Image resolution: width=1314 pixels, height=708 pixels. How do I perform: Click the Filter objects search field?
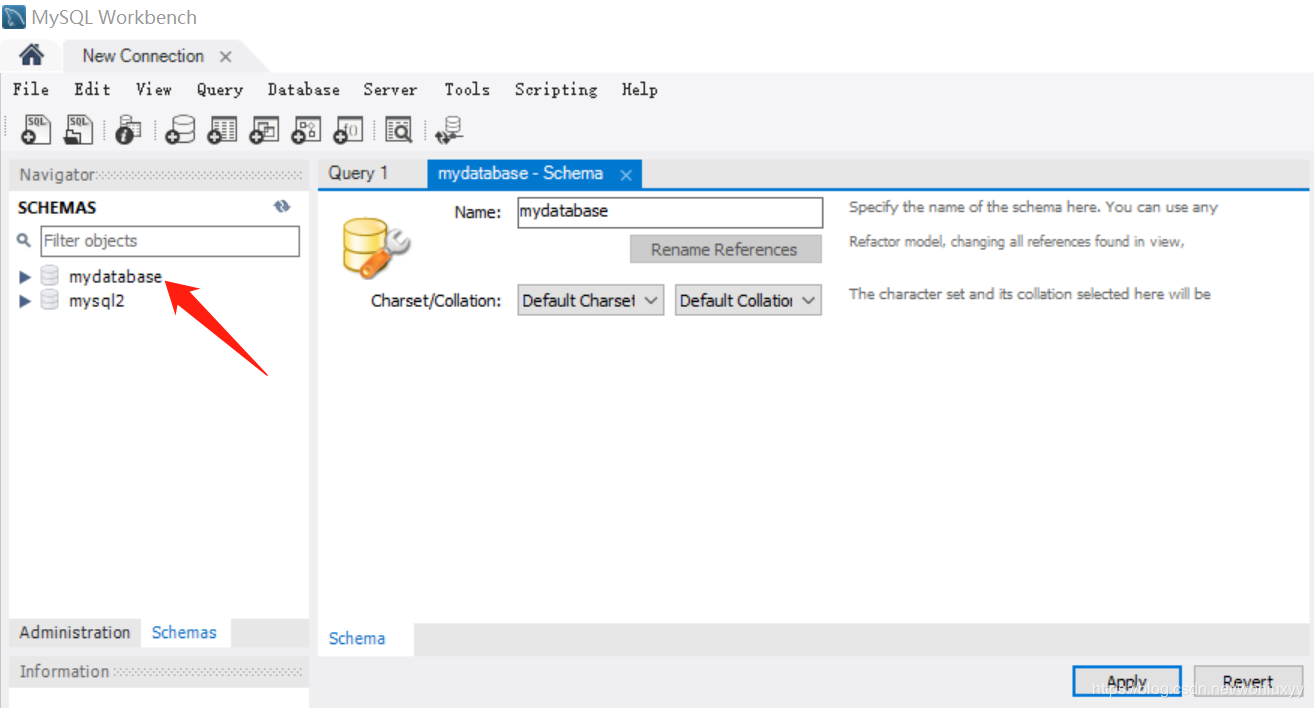pos(170,241)
